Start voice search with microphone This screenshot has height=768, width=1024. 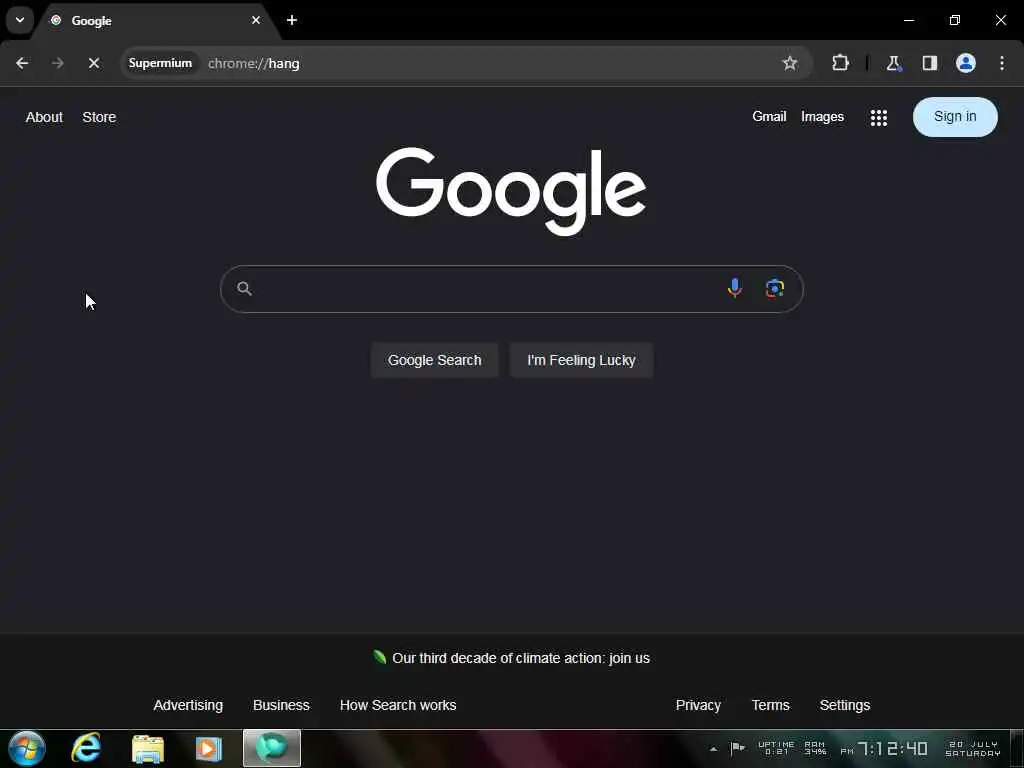pyautogui.click(x=735, y=288)
